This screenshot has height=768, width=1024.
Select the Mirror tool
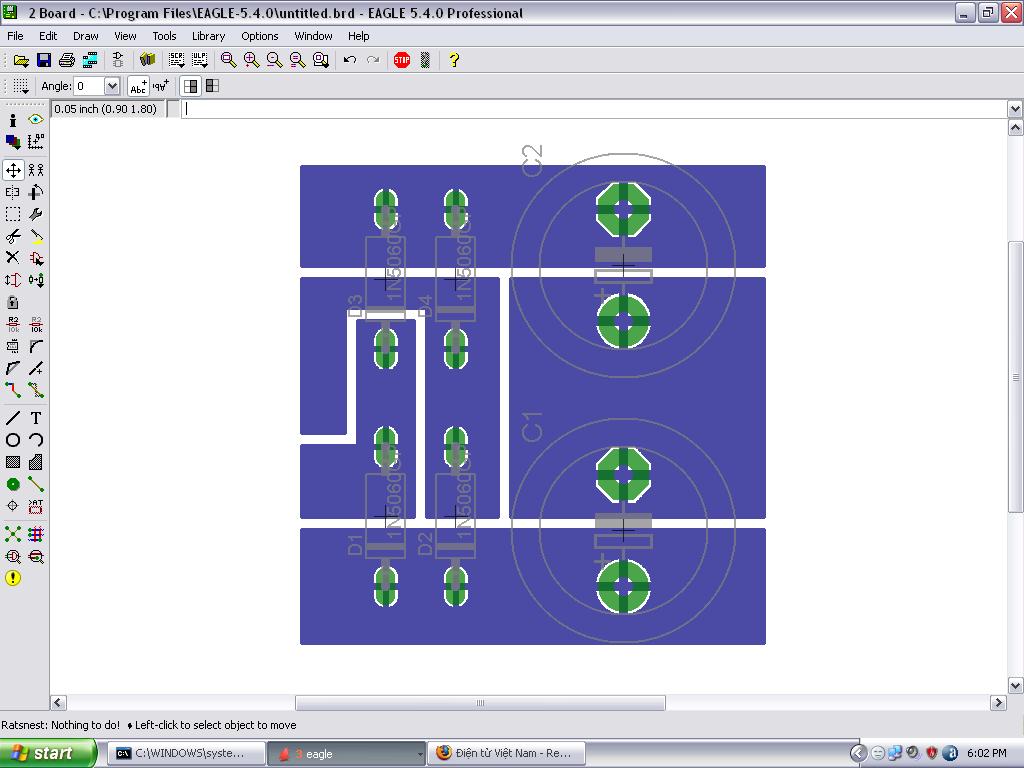coord(12,192)
